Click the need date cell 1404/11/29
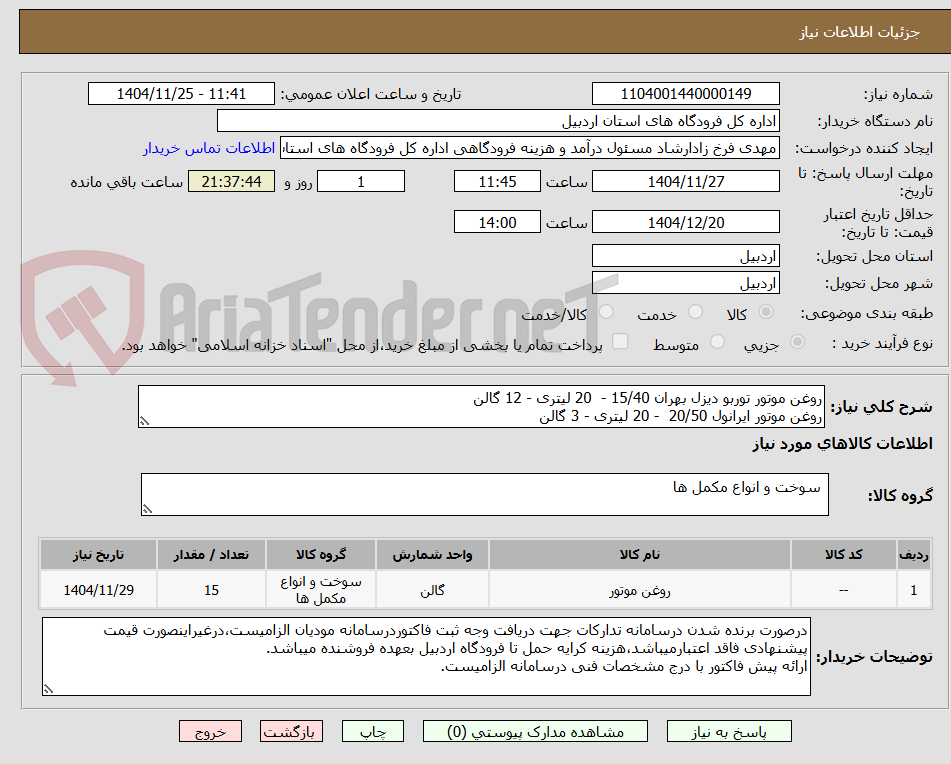This screenshot has height=764, width=951. point(98,590)
